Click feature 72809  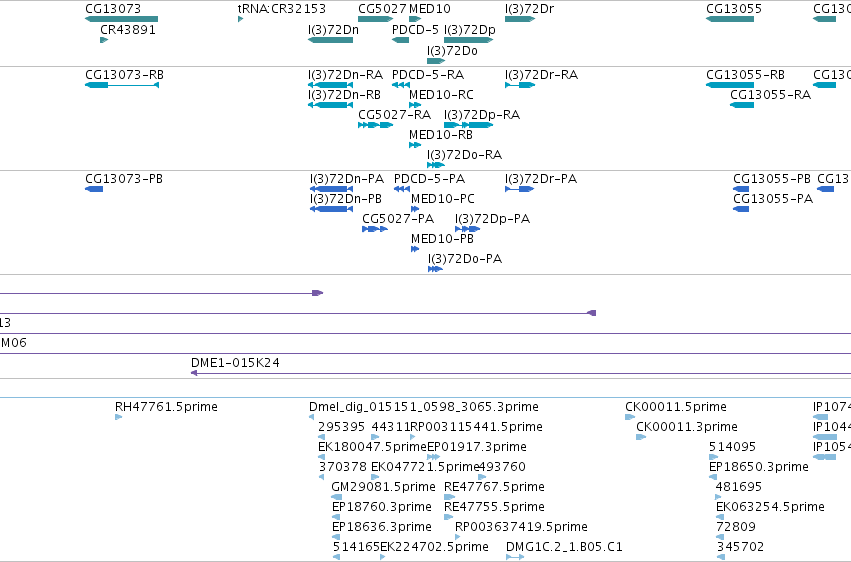coord(720,537)
